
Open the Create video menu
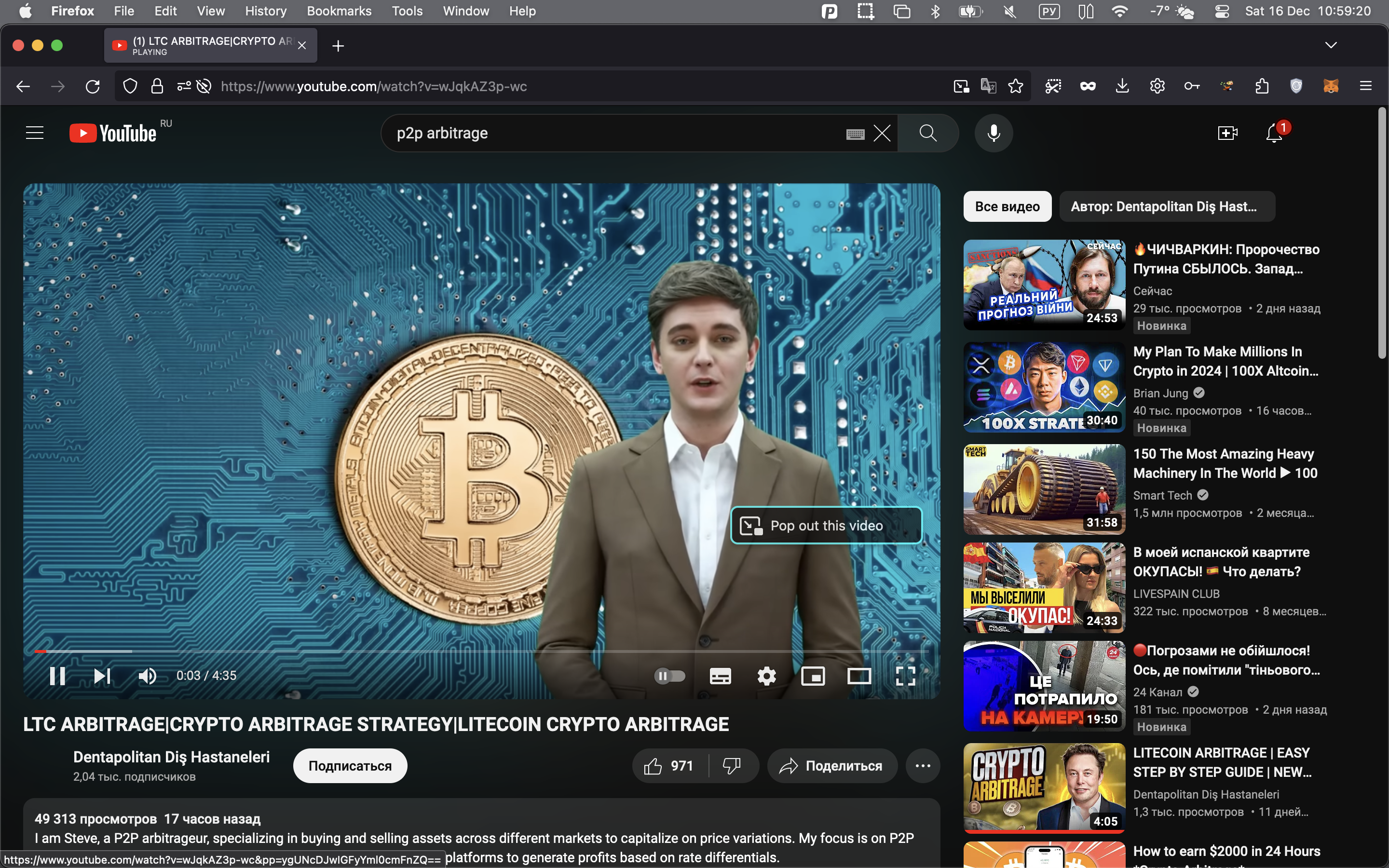coord(1227,133)
